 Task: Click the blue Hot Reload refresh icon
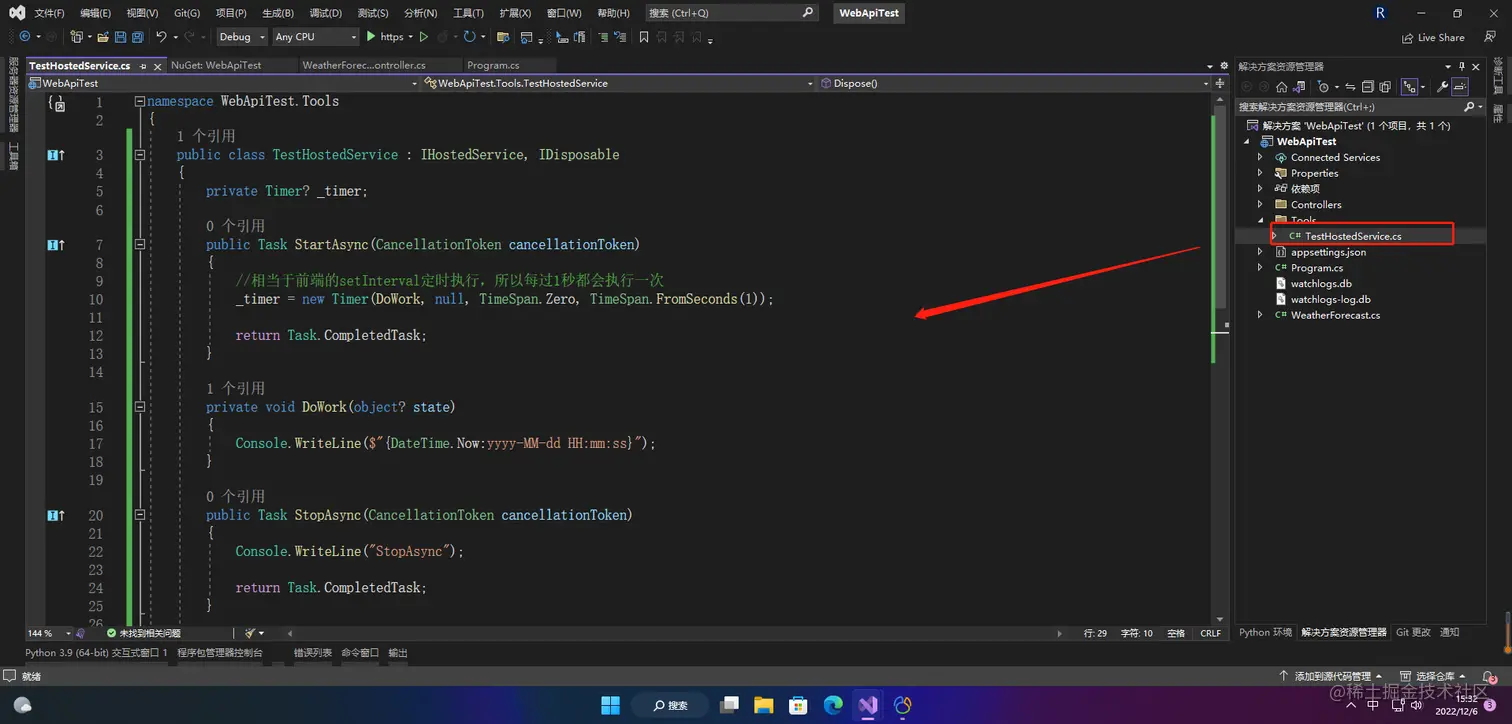click(x=469, y=37)
